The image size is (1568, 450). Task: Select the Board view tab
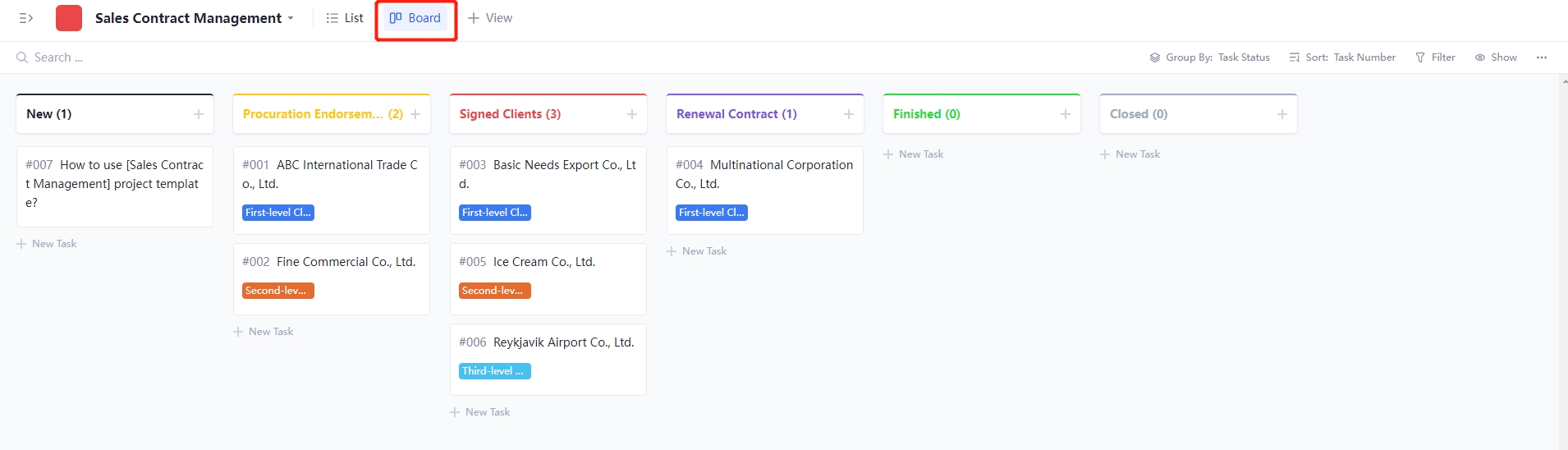click(415, 18)
